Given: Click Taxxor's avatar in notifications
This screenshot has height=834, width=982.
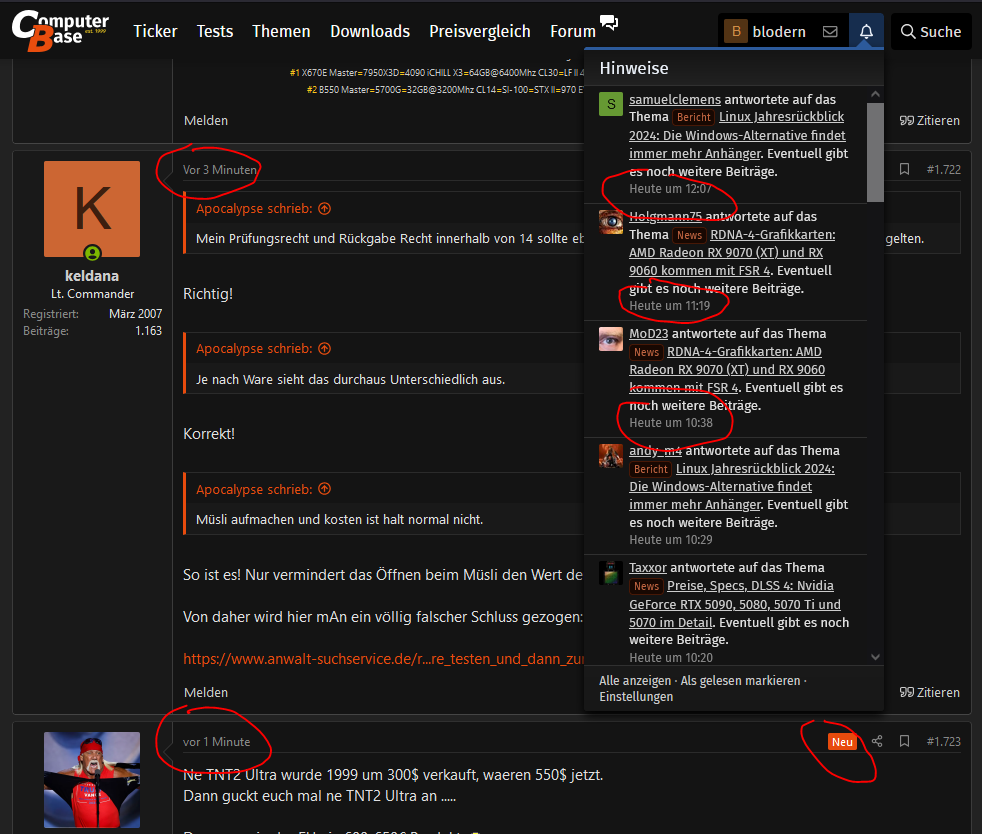Looking at the screenshot, I should tap(611, 573).
